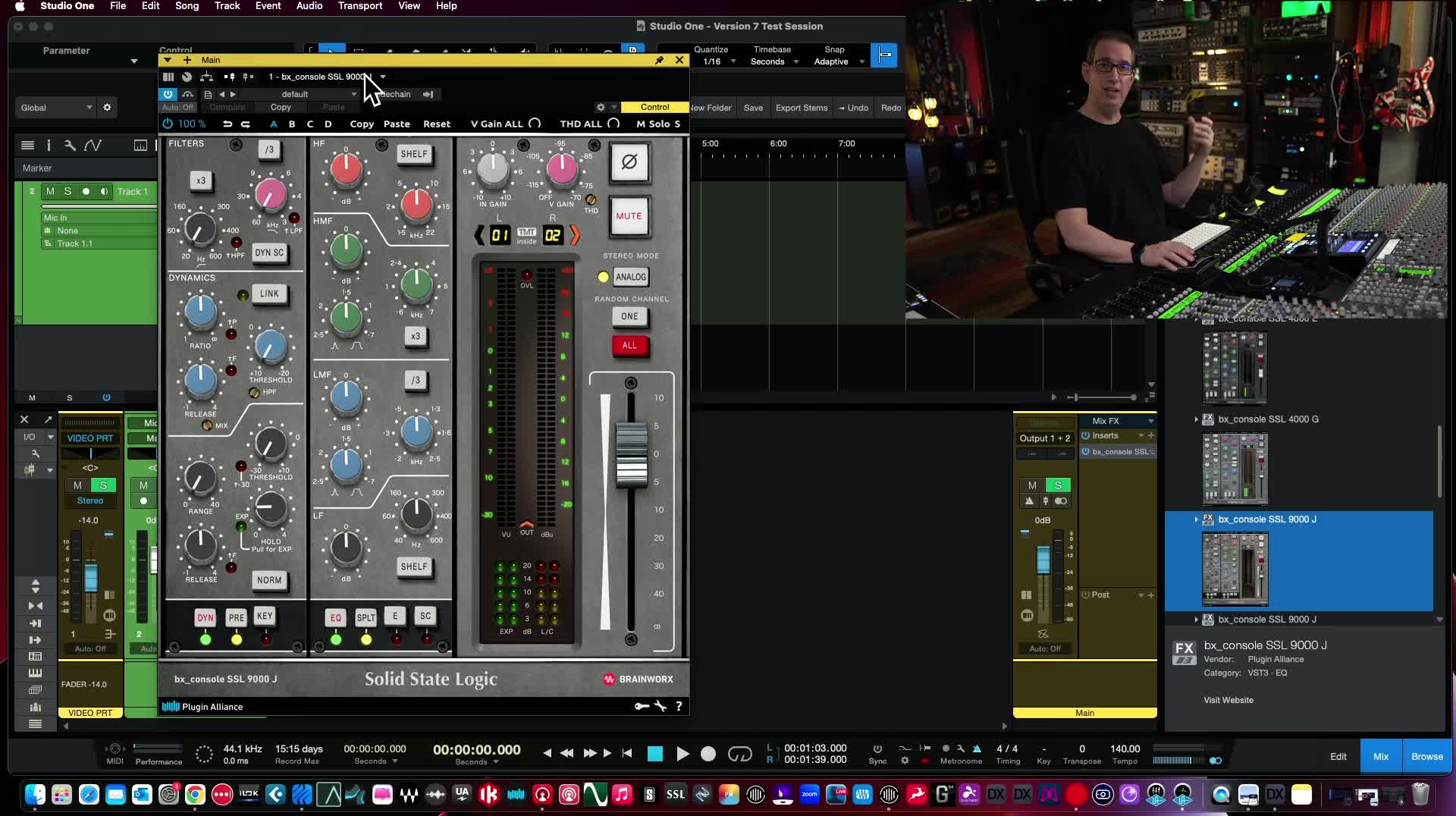Go to next TMT channel orange arrow
Screen dimensions: 1456x816
click(x=574, y=235)
